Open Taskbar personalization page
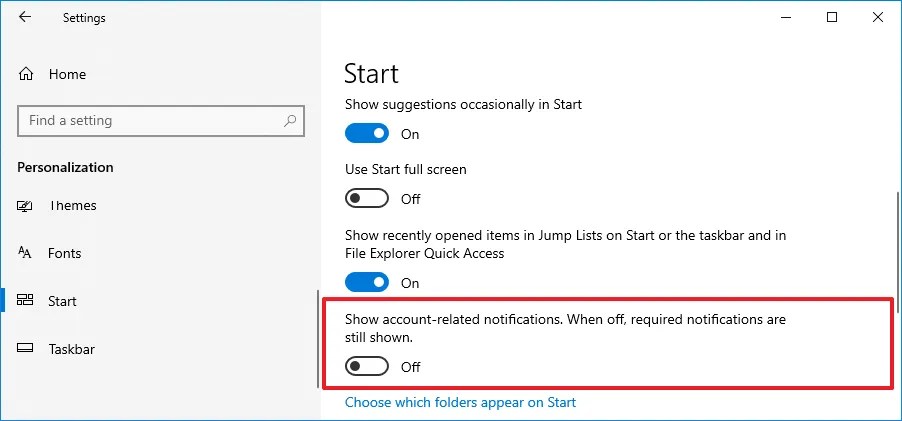Image resolution: width=902 pixels, height=421 pixels. click(x=72, y=349)
